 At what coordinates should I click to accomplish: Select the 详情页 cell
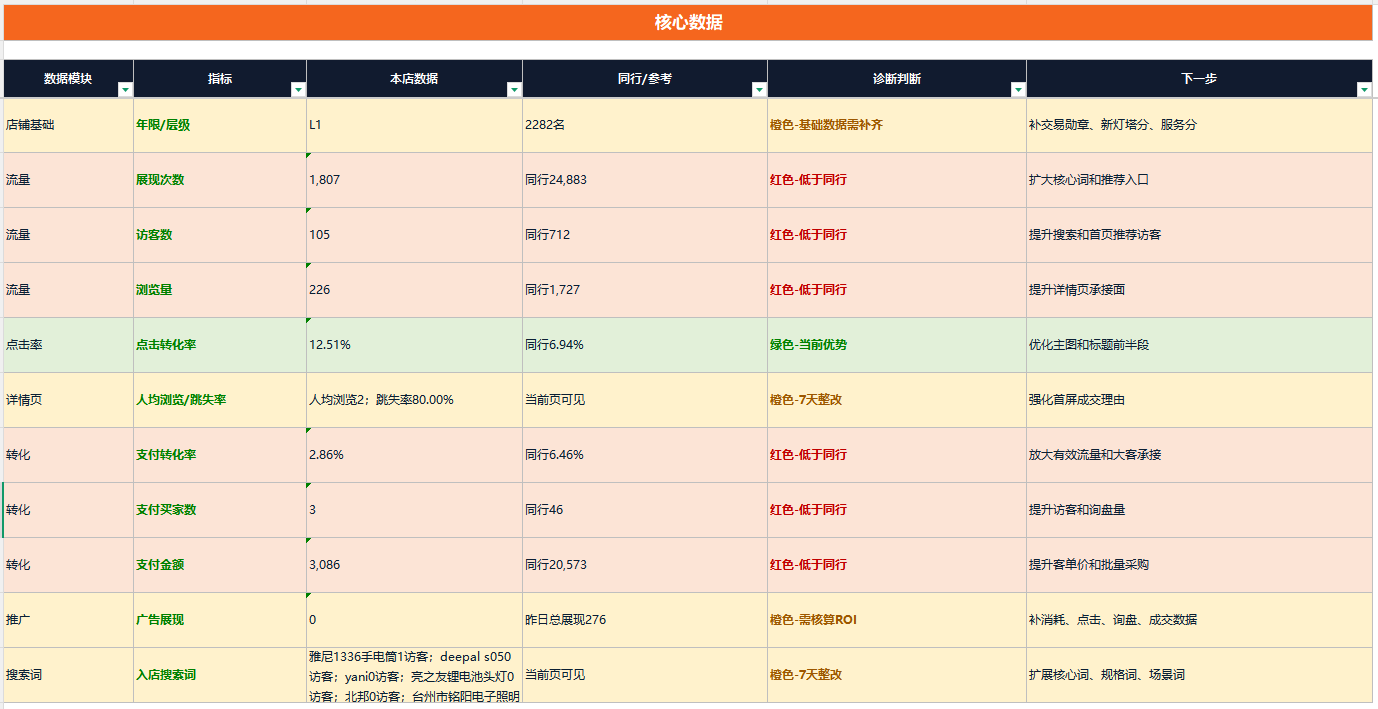[x=69, y=401]
